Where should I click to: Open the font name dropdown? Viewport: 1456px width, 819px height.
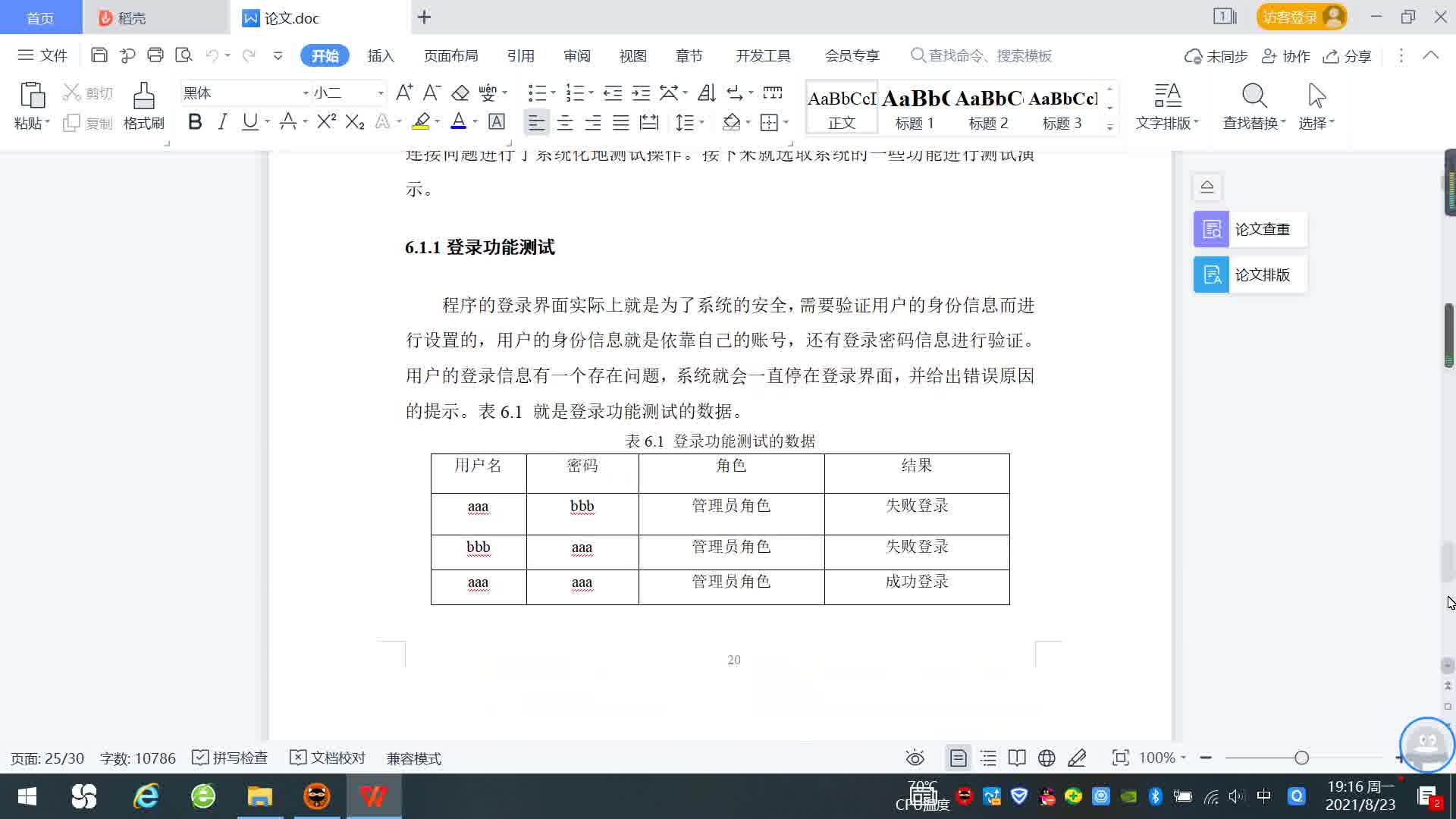coord(306,93)
